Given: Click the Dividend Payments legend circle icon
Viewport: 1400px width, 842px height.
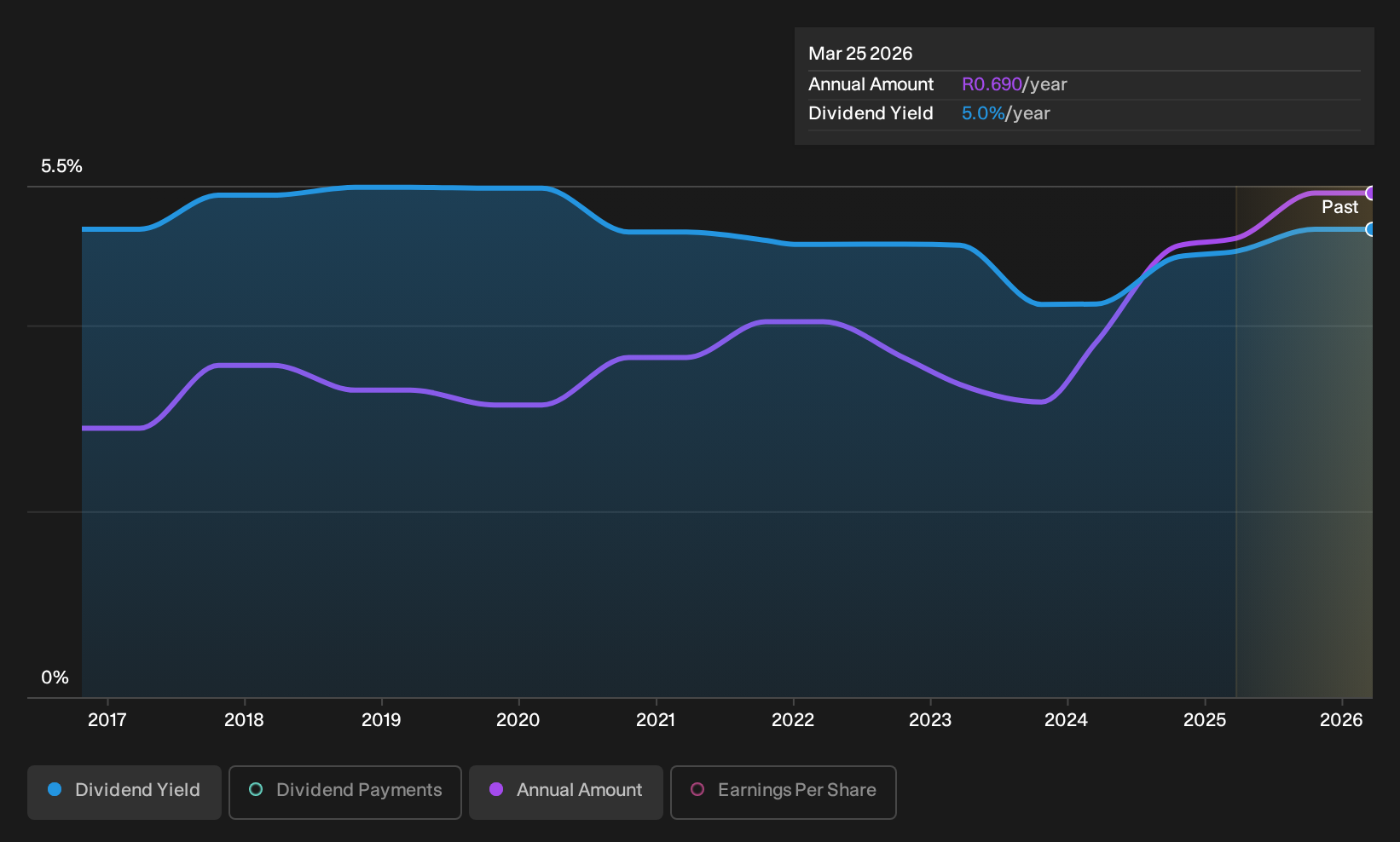Looking at the screenshot, I should click(256, 789).
